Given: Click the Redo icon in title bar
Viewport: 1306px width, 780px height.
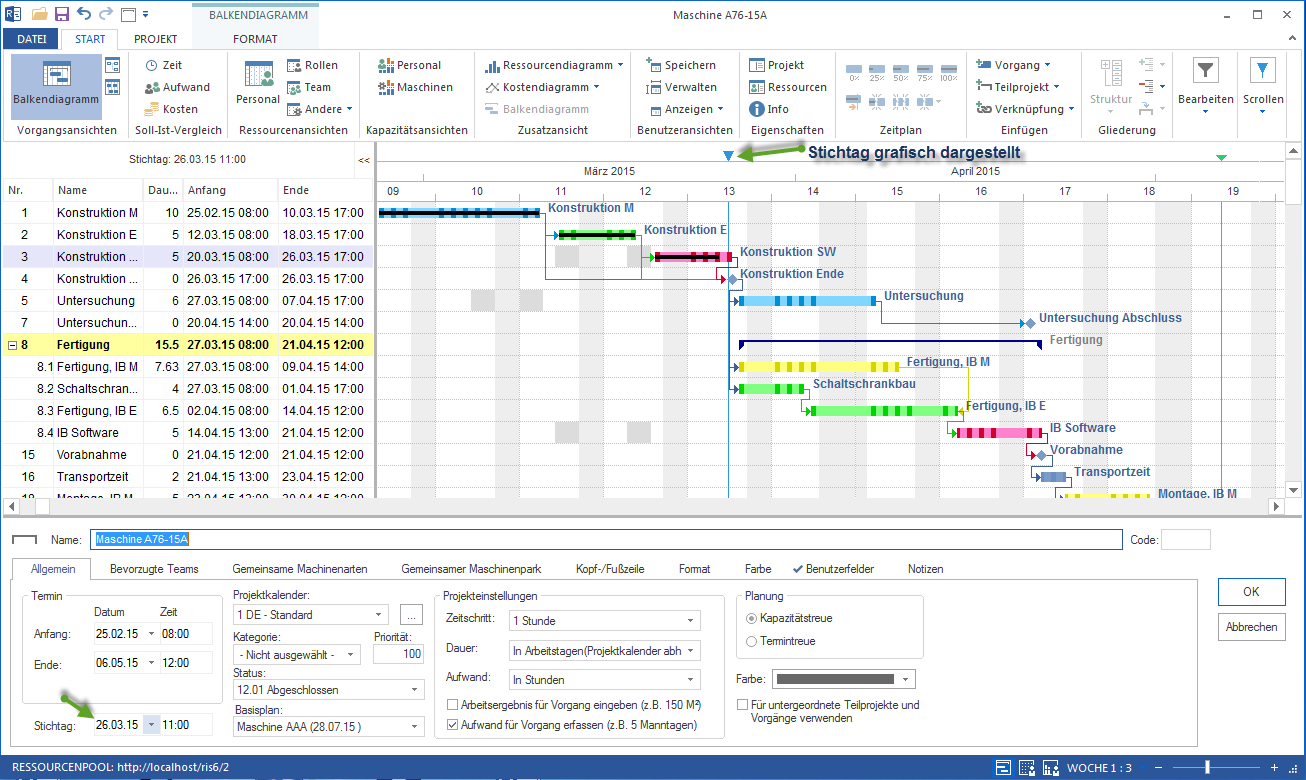Looking at the screenshot, I should point(106,14).
